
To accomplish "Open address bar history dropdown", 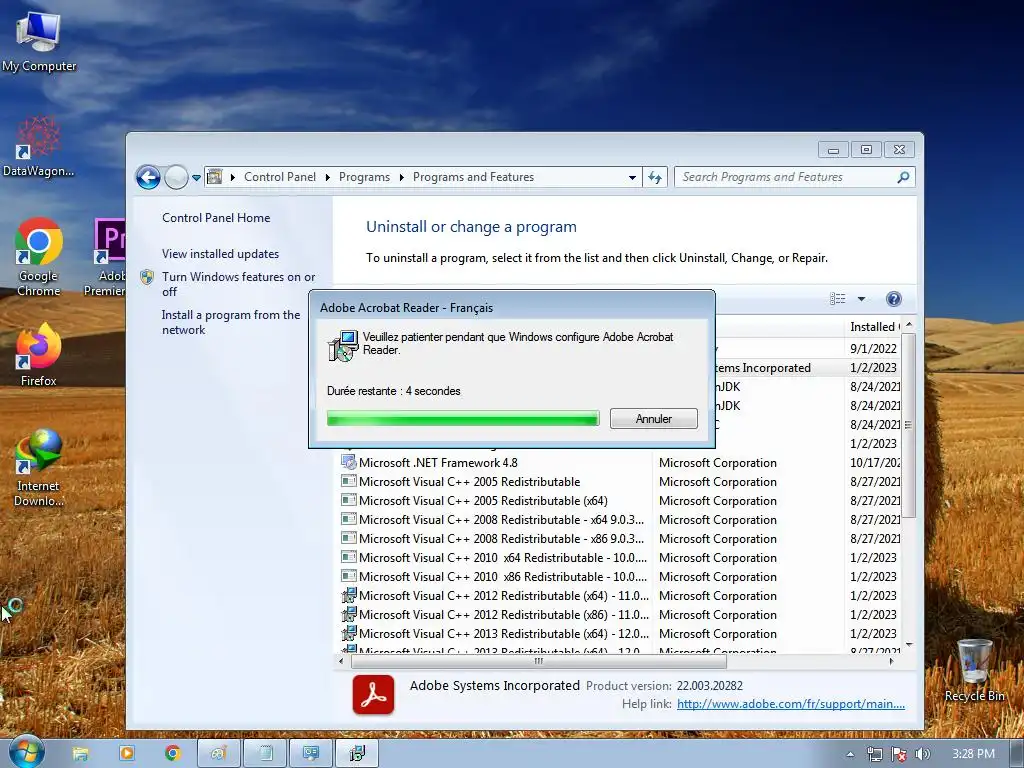I will (x=632, y=177).
